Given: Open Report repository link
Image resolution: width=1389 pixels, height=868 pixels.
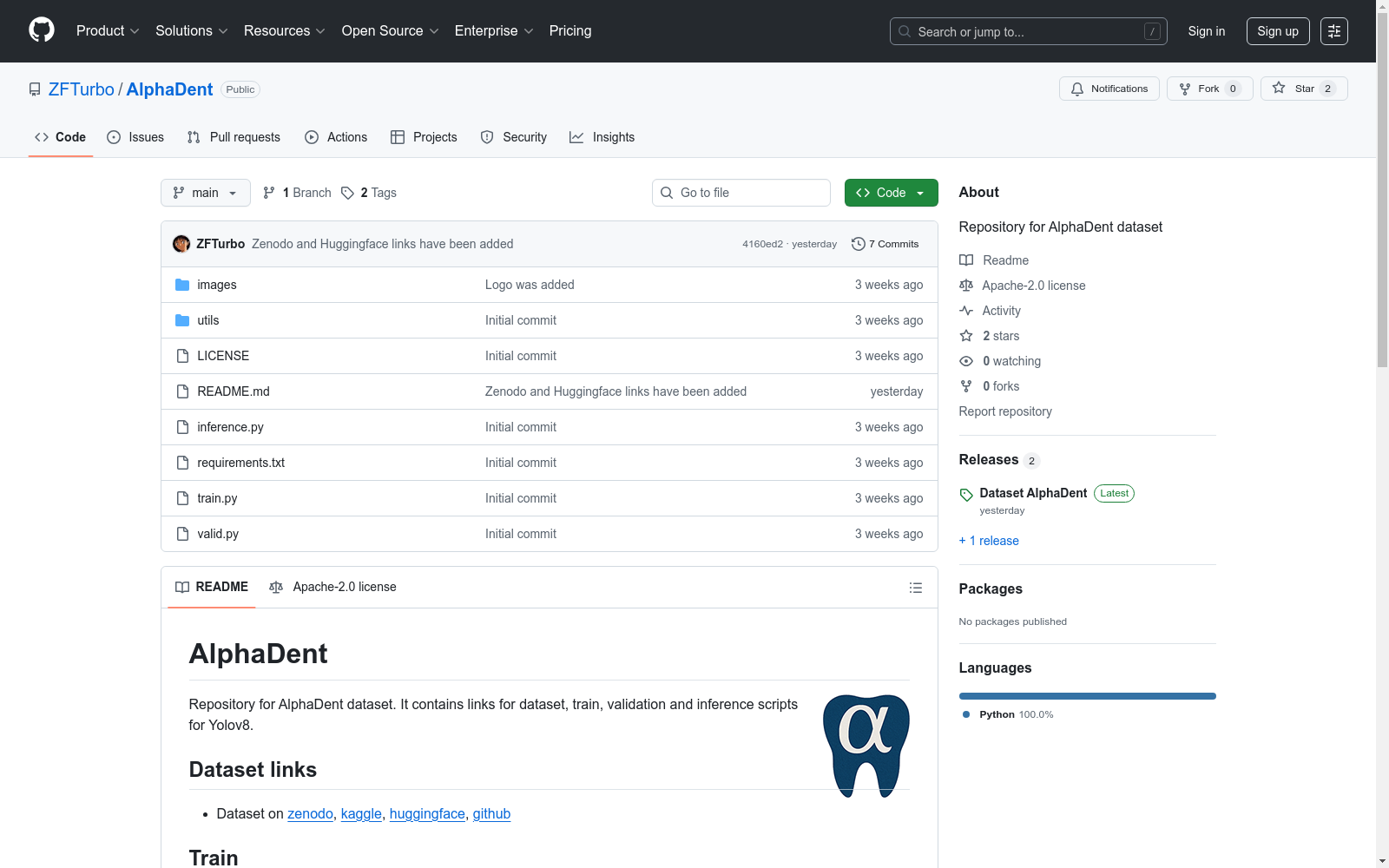Looking at the screenshot, I should [x=1005, y=411].
